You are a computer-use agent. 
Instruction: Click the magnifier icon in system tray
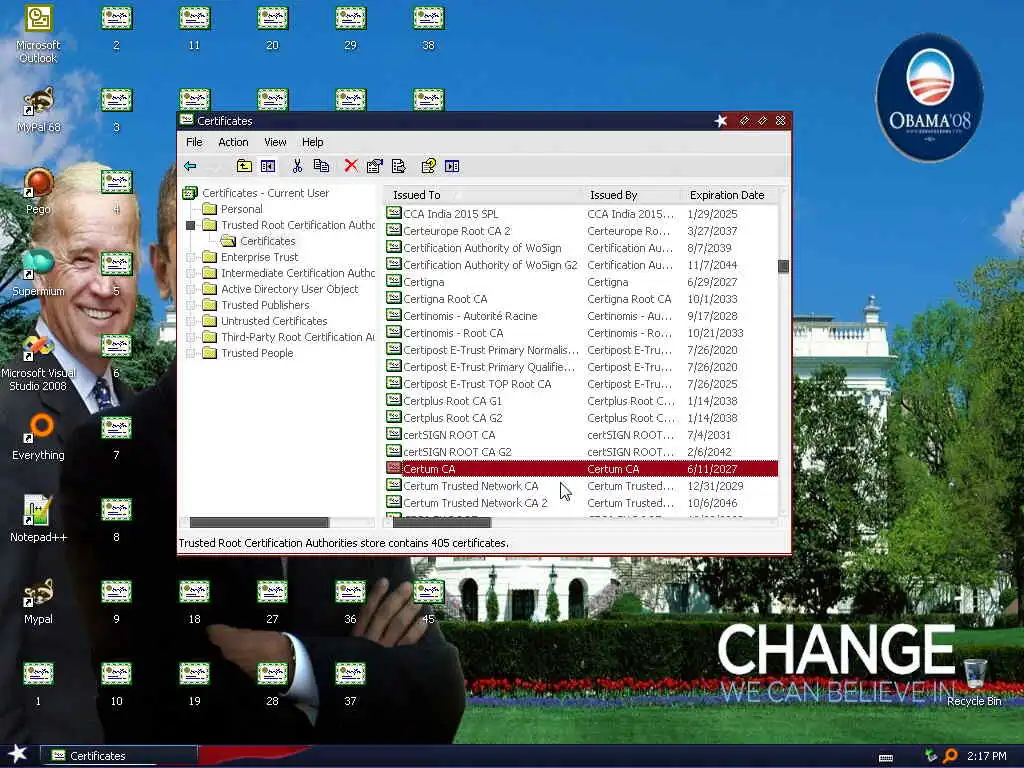(x=951, y=756)
